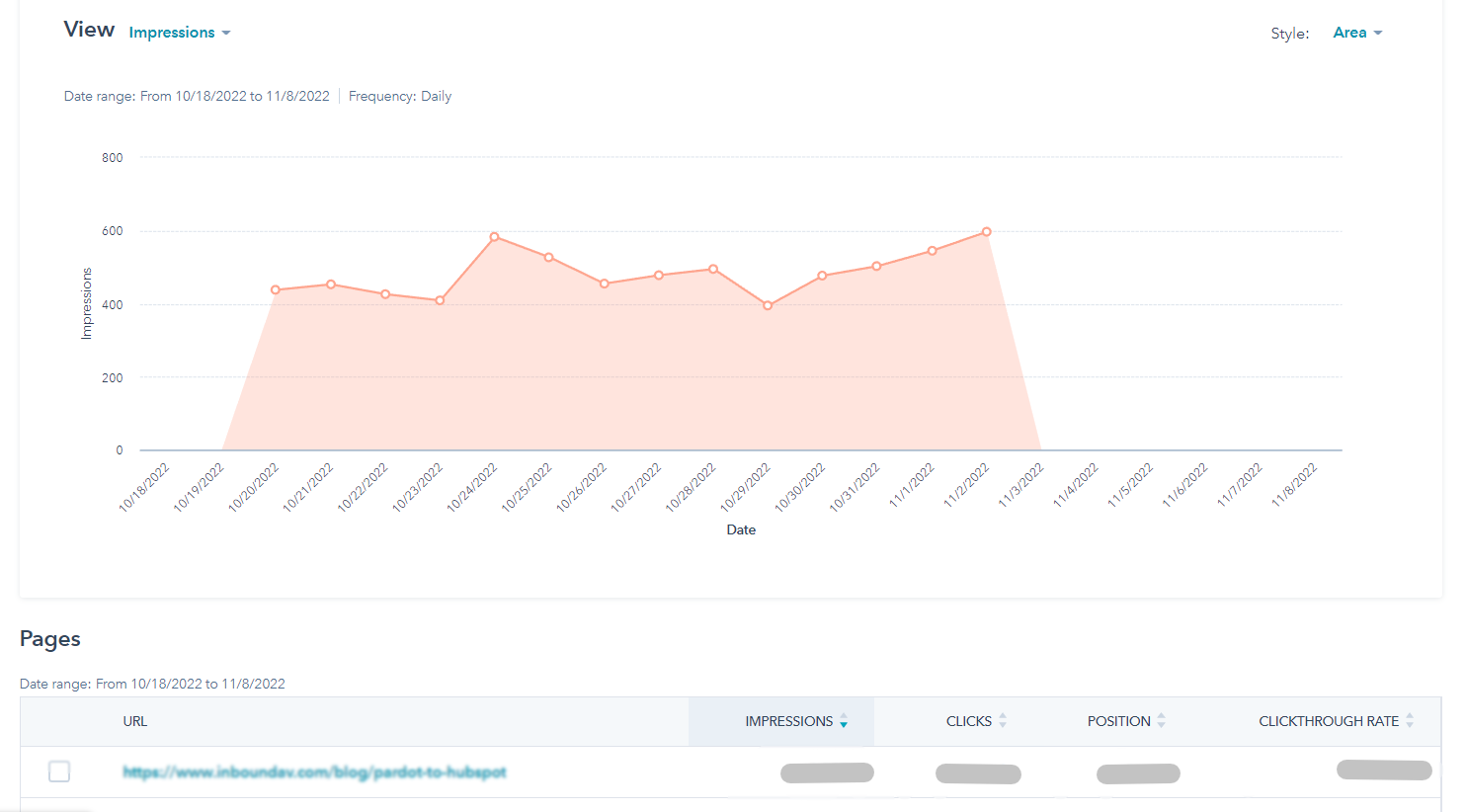
Task: Tick the checkbox for the pardot-to-hubspot row
Action: point(59,771)
